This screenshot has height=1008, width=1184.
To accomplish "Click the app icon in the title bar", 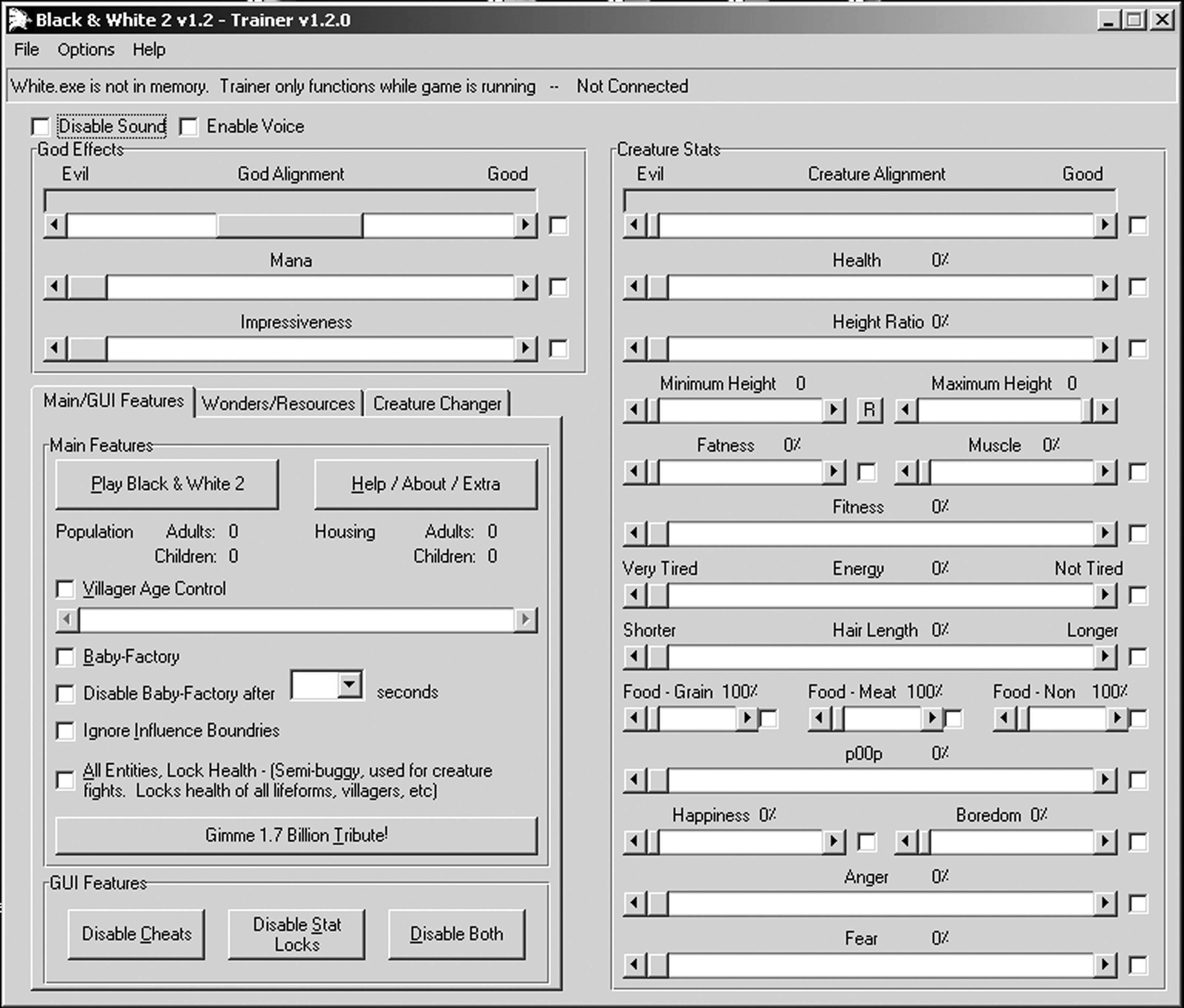I will [20, 21].
